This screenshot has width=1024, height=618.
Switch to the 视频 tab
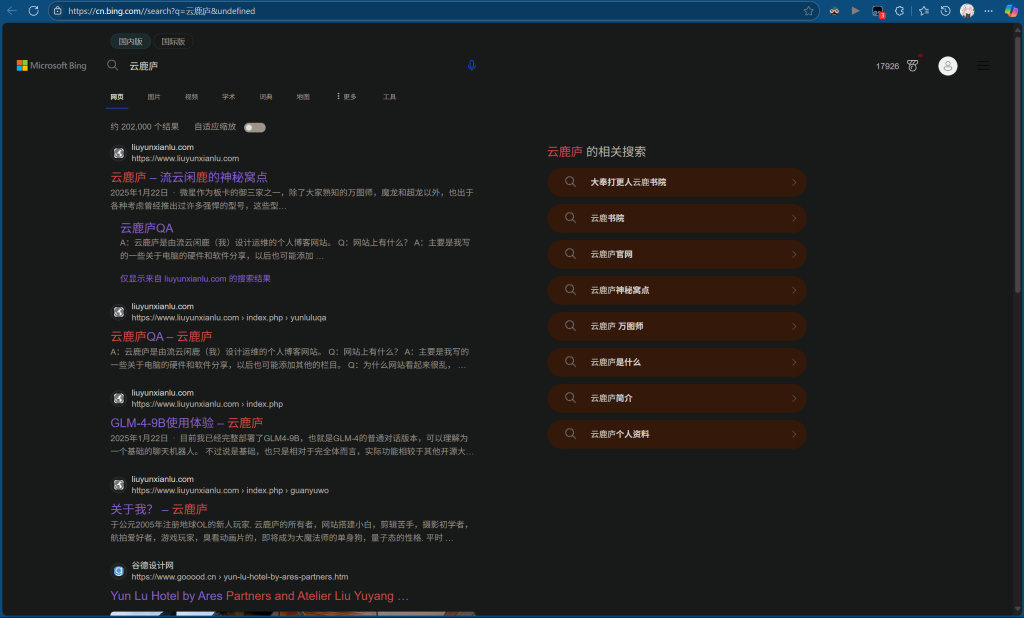click(x=191, y=97)
